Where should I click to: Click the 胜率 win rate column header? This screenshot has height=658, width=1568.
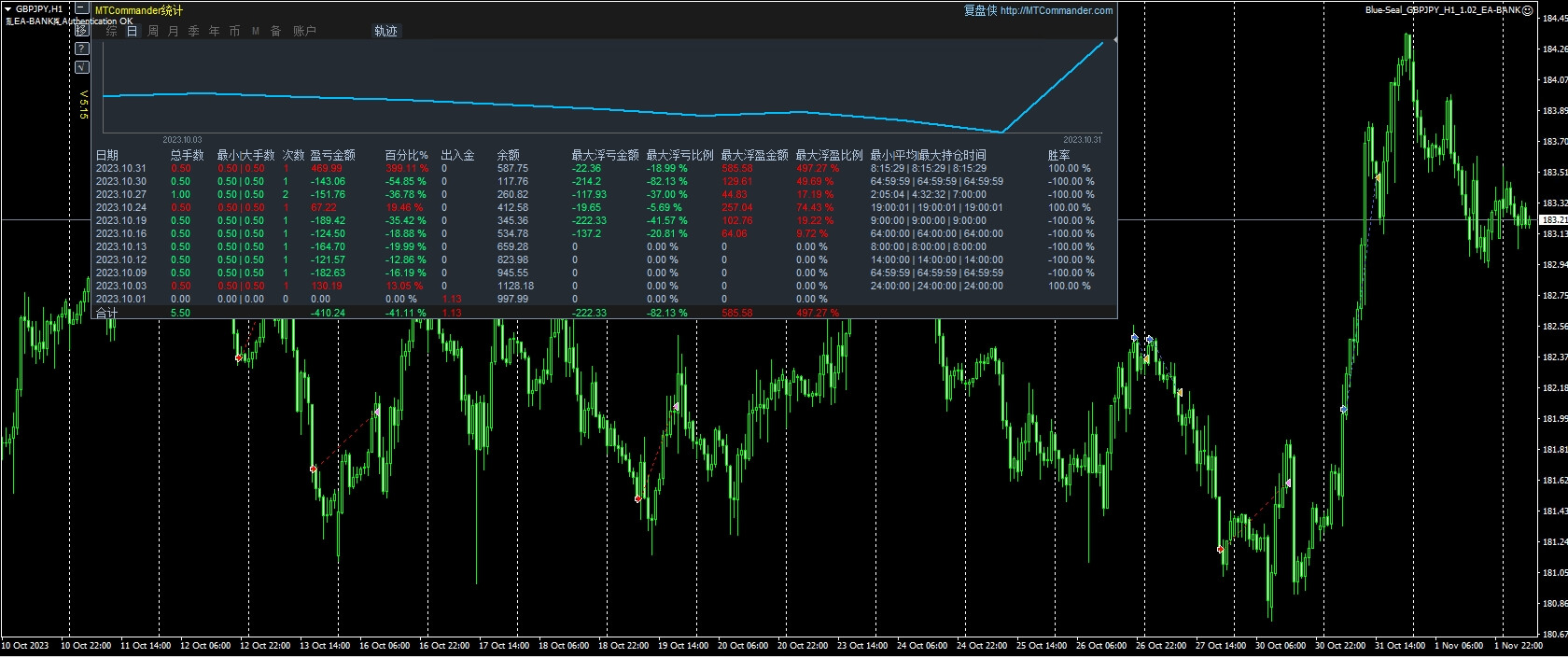1058,155
